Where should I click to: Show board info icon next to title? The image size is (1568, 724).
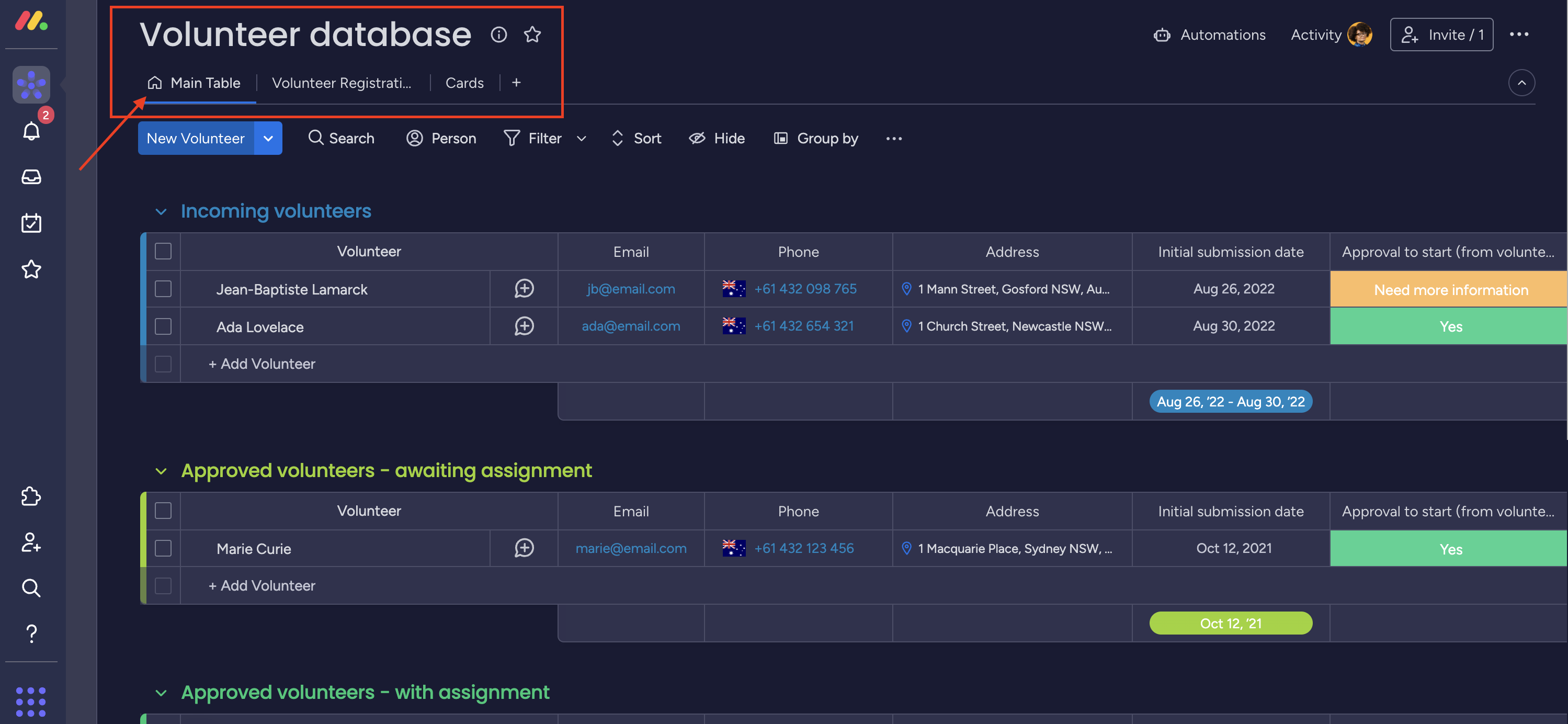(x=498, y=35)
